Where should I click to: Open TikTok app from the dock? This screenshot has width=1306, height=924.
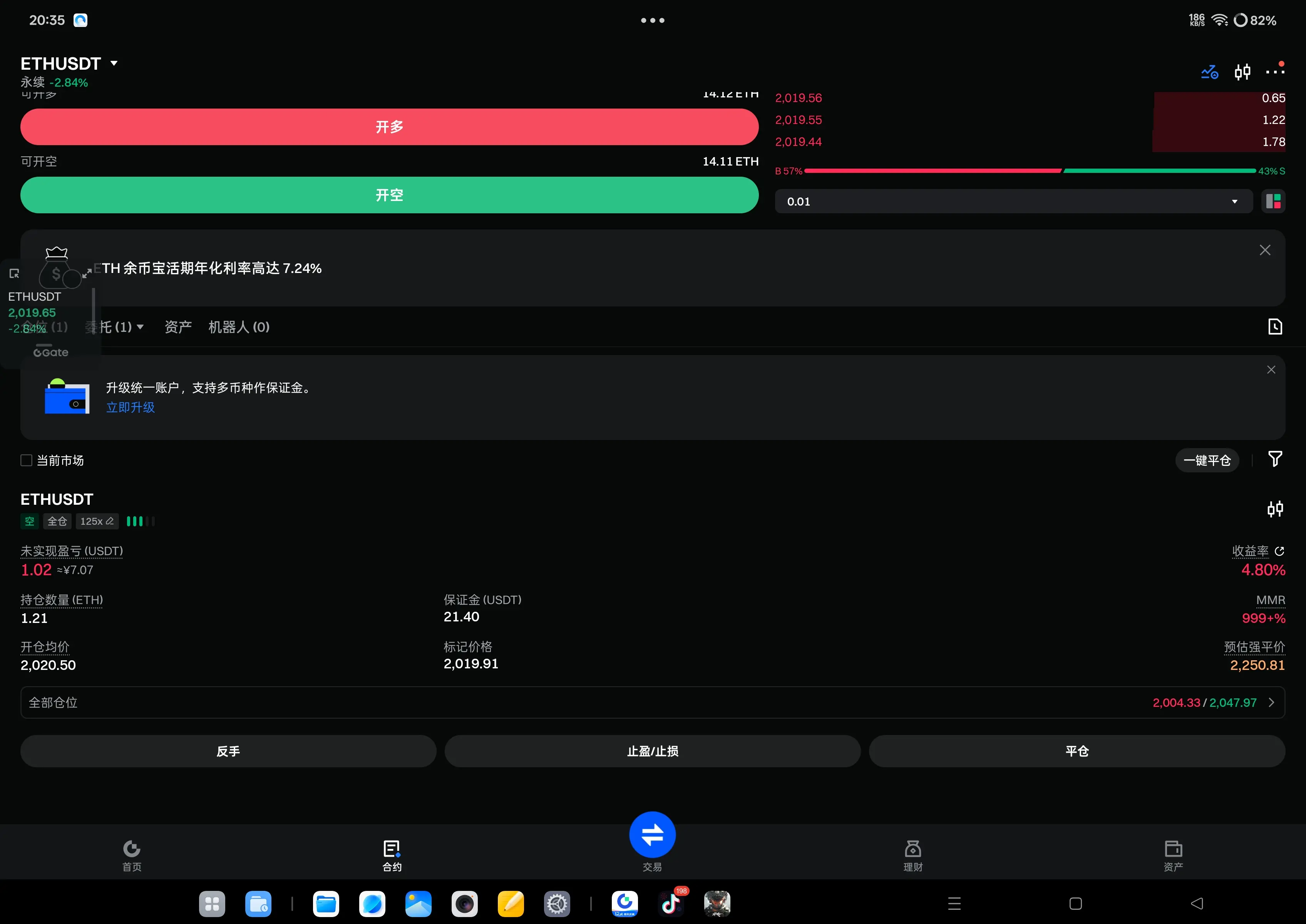click(670, 904)
